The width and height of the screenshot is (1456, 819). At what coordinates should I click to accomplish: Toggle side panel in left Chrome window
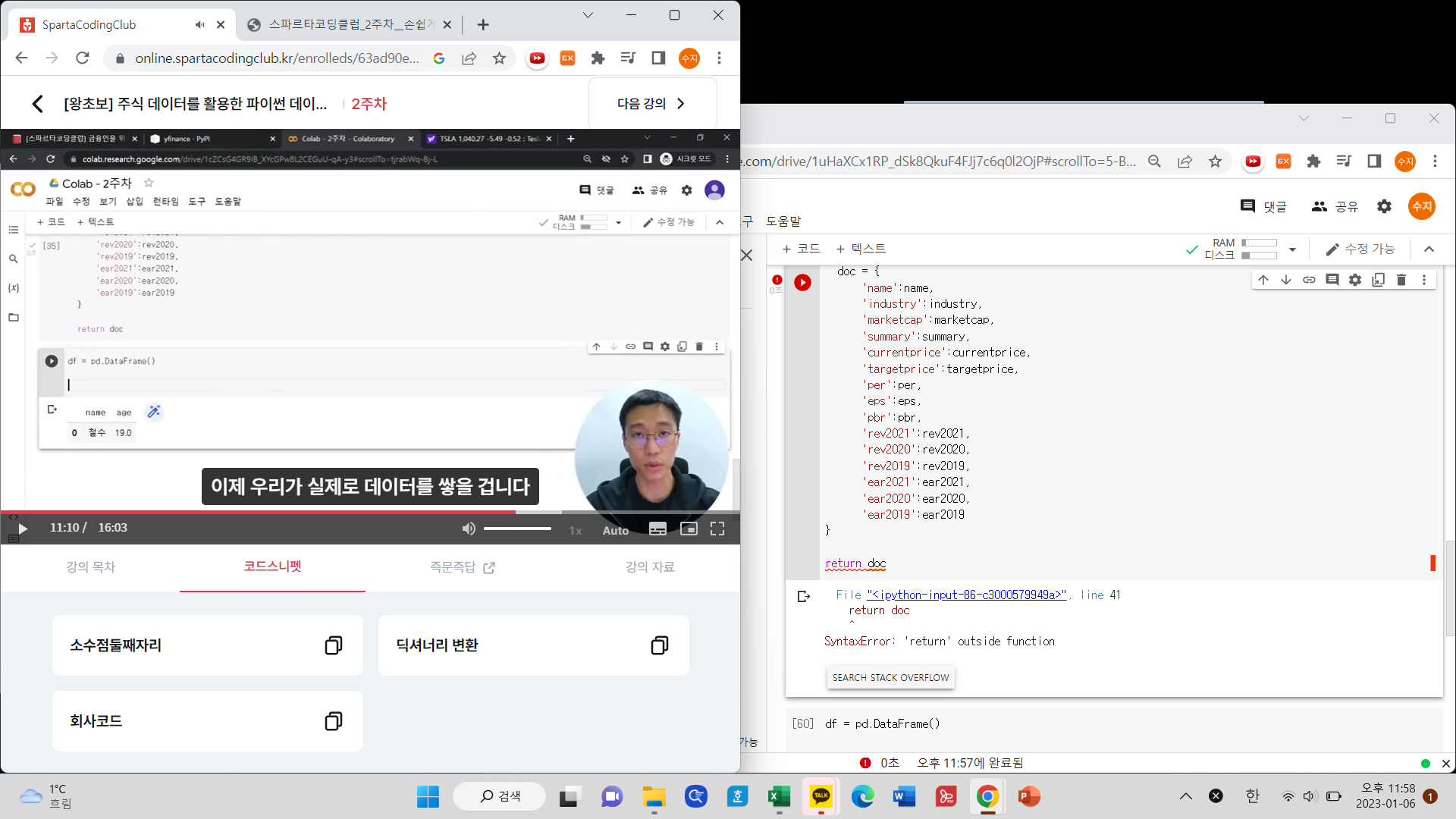658,58
